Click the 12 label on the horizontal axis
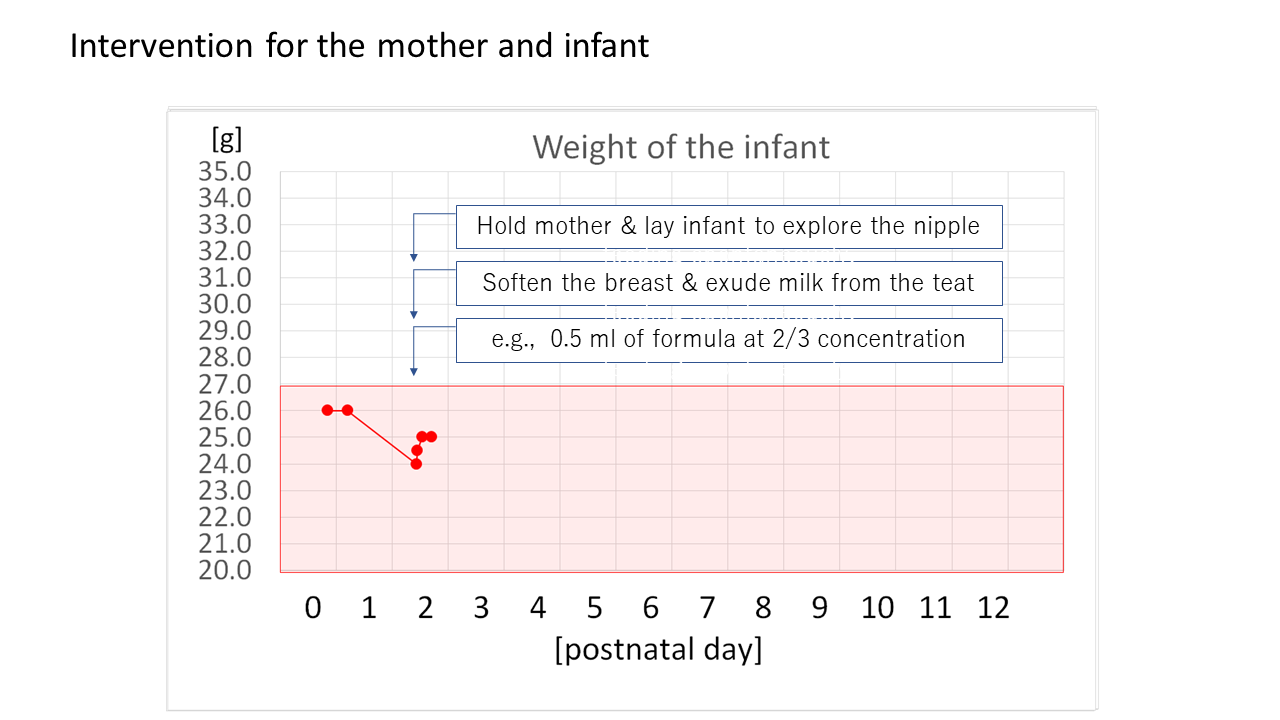 pyautogui.click(x=993, y=607)
